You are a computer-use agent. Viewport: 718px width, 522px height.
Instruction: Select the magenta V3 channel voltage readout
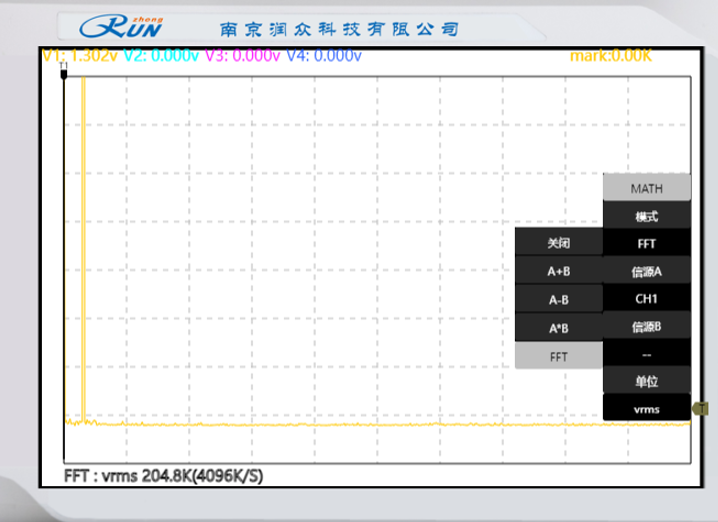click(x=242, y=56)
